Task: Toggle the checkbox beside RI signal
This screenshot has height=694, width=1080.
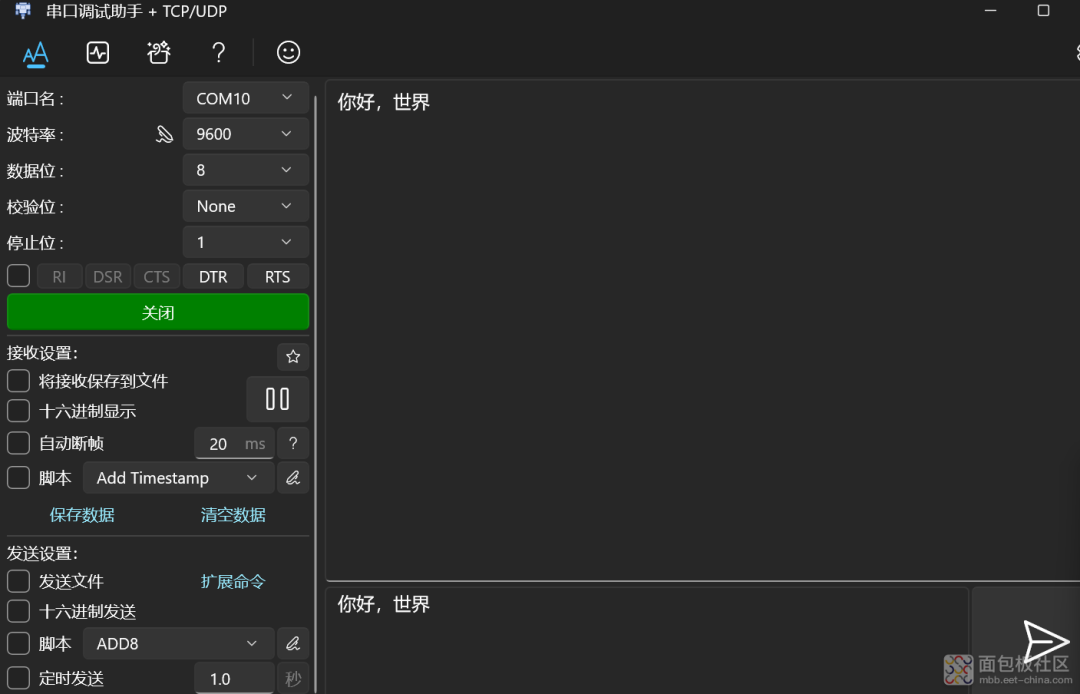Action: point(19,276)
